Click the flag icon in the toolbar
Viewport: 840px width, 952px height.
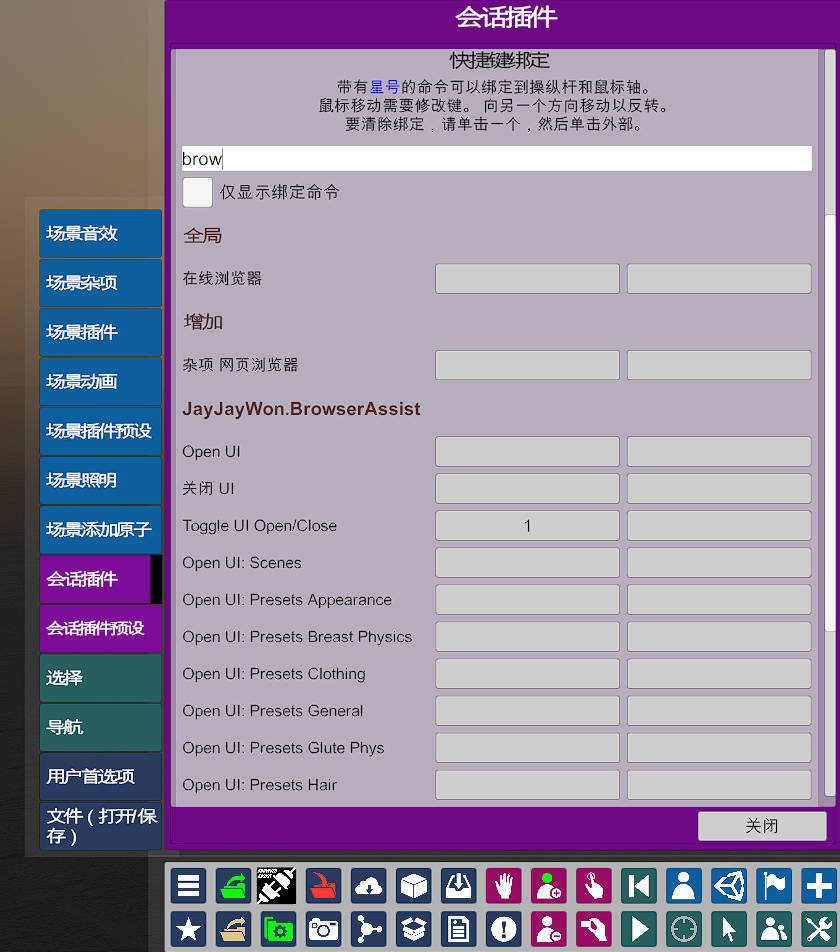pyautogui.click(x=773, y=886)
